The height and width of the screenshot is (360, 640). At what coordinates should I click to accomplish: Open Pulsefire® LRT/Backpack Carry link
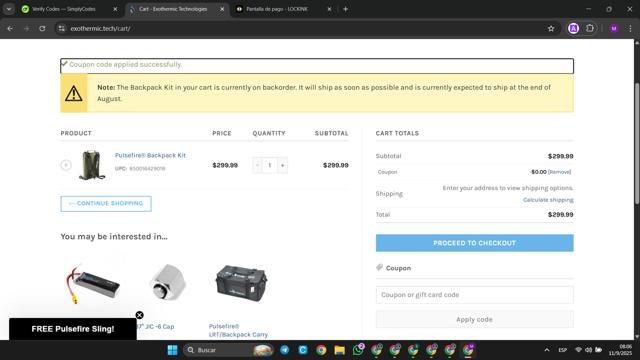pos(238,330)
